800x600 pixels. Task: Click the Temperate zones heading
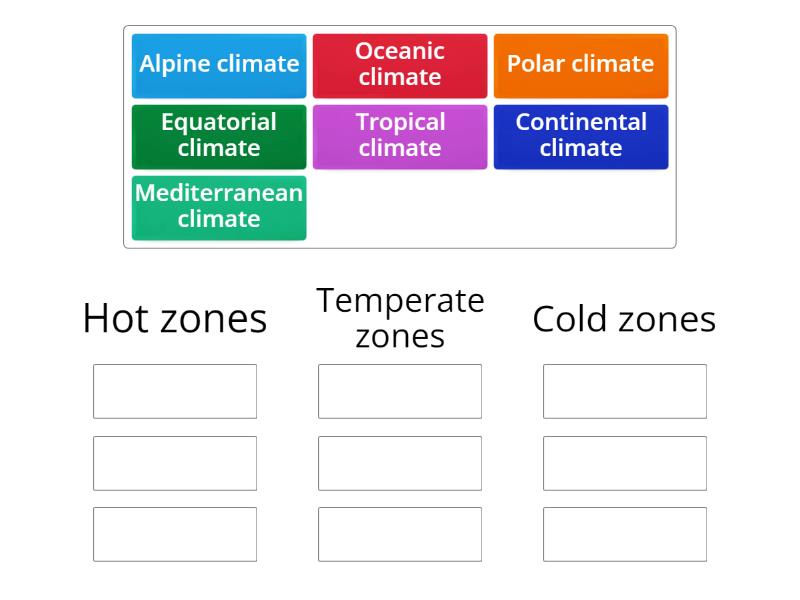click(x=400, y=318)
